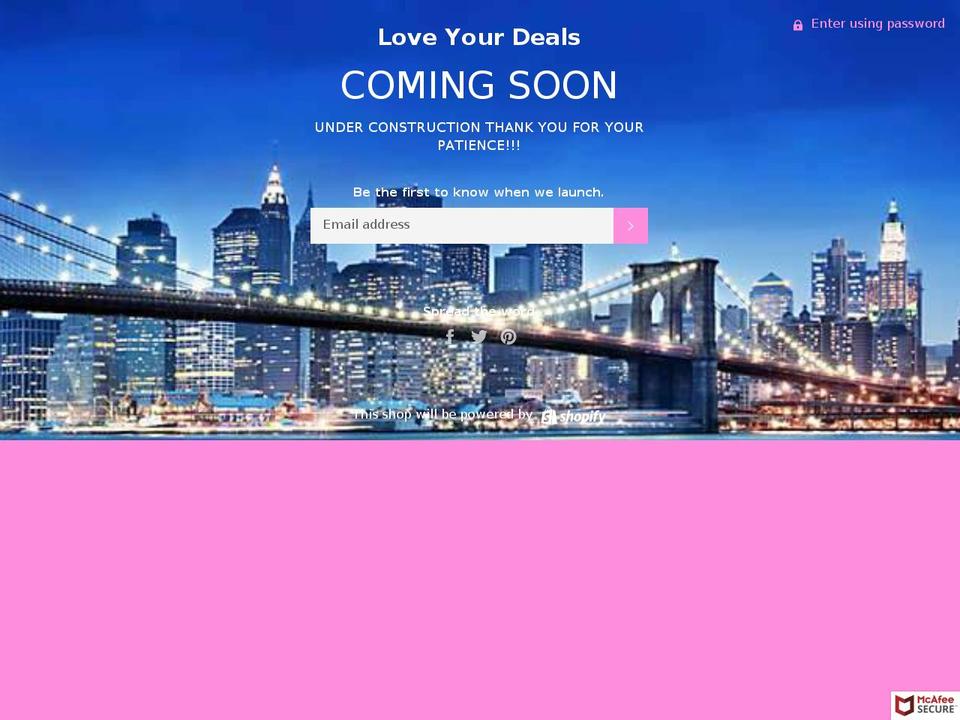960x720 pixels.
Task: Focus the Email address field
Action: (462, 226)
